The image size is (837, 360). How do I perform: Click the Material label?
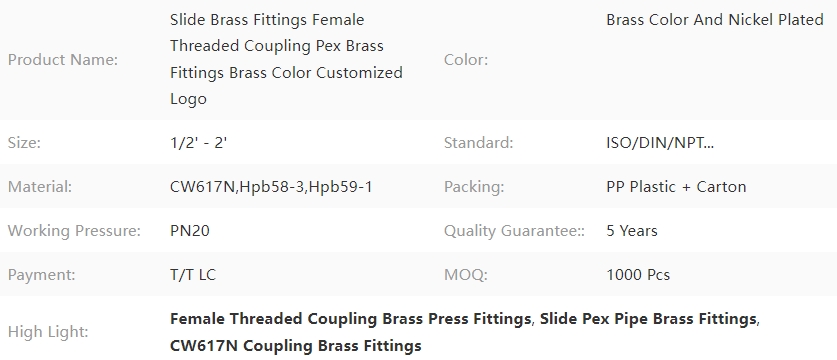tap(40, 187)
